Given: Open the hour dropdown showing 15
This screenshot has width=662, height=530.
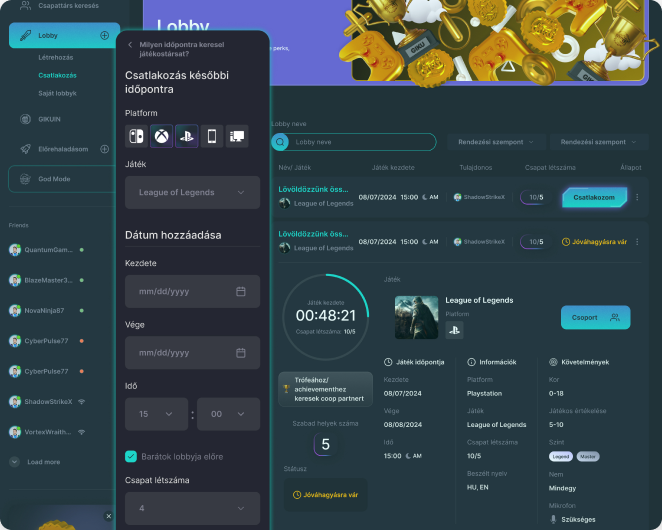Looking at the screenshot, I should tap(156, 413).
